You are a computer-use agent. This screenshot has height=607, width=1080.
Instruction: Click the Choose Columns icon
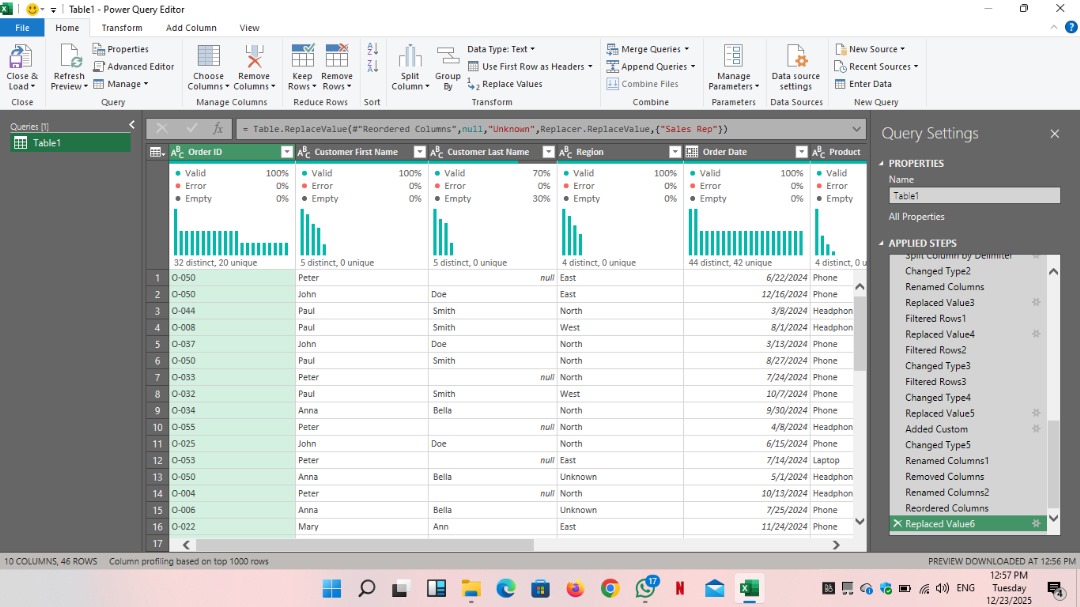[x=208, y=57]
